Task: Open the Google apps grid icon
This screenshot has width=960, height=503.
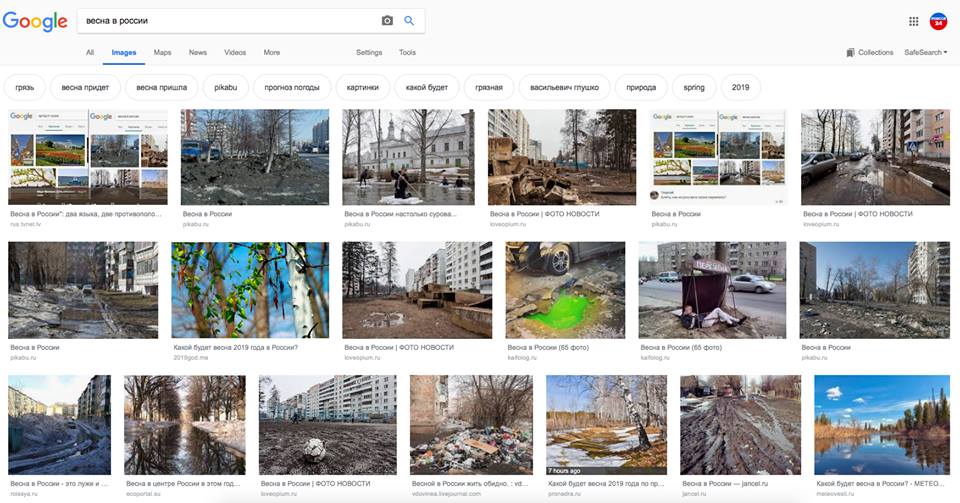Action: pos(913,21)
